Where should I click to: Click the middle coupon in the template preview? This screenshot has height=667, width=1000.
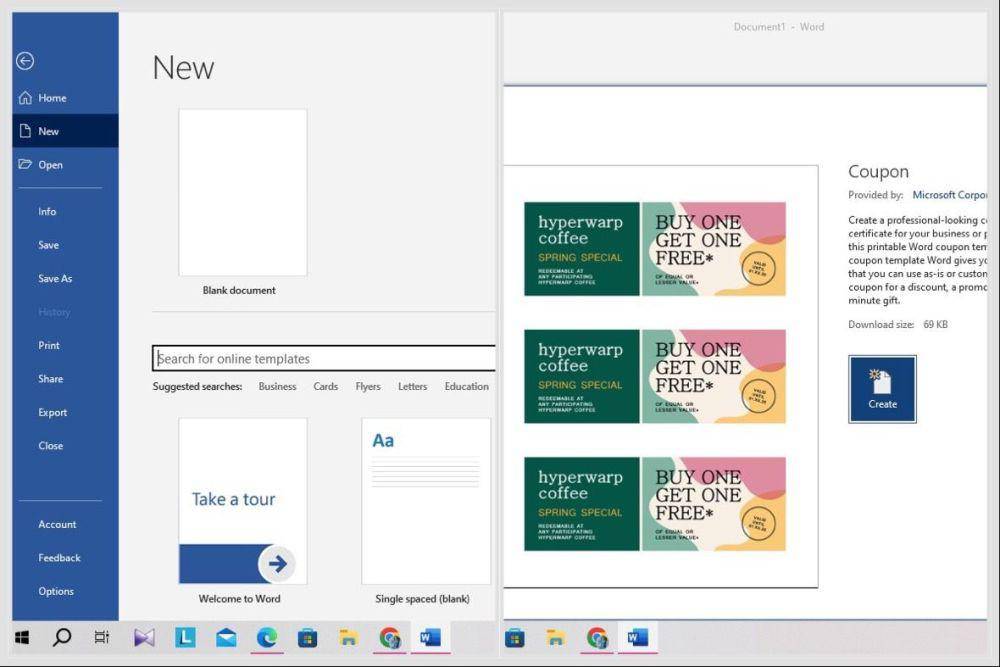(655, 376)
